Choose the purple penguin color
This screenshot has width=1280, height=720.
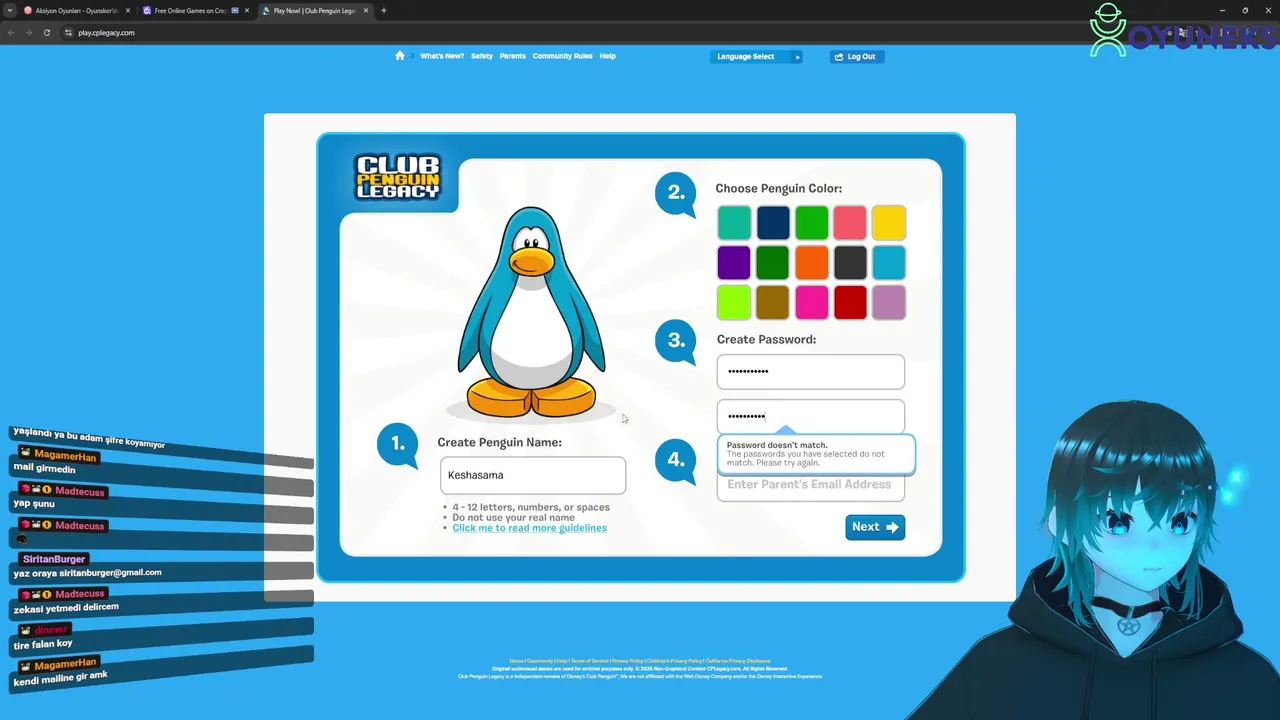(734, 263)
